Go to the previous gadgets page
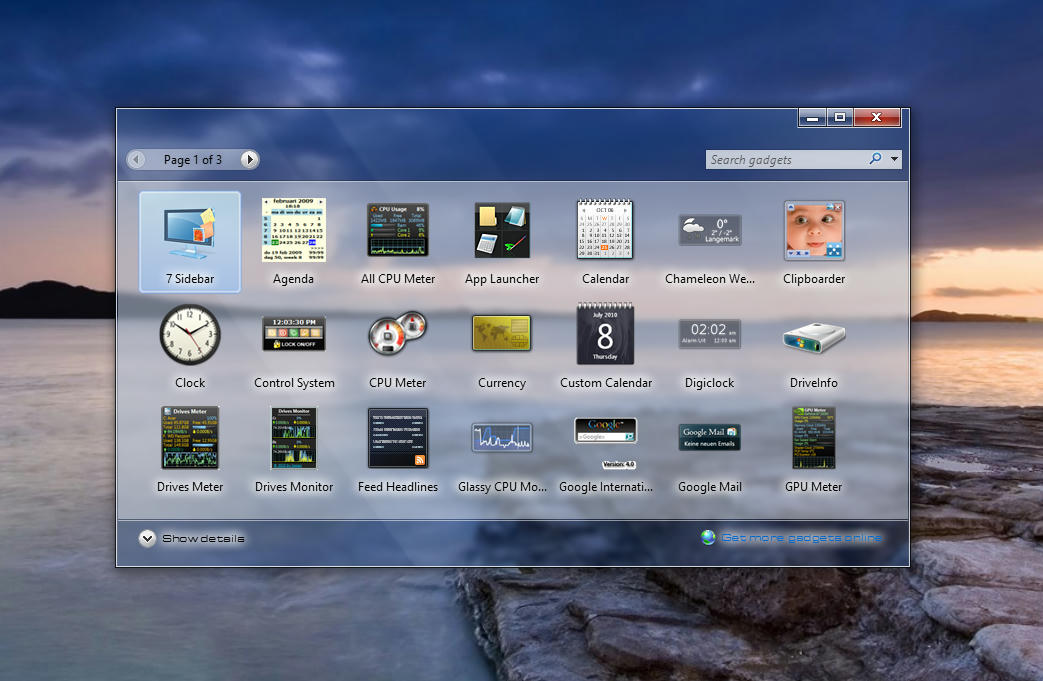The width and height of the screenshot is (1043, 681). (x=138, y=159)
